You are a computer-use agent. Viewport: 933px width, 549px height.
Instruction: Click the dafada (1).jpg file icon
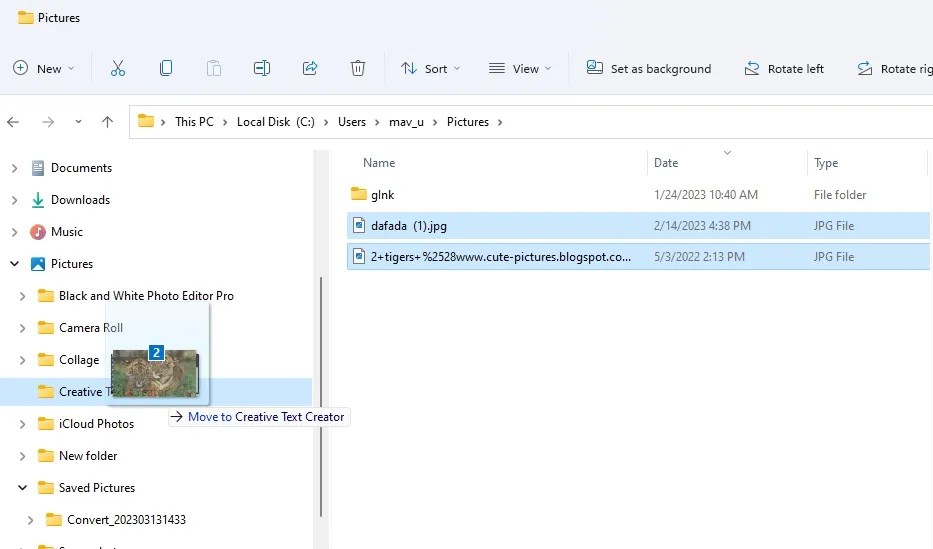point(359,225)
